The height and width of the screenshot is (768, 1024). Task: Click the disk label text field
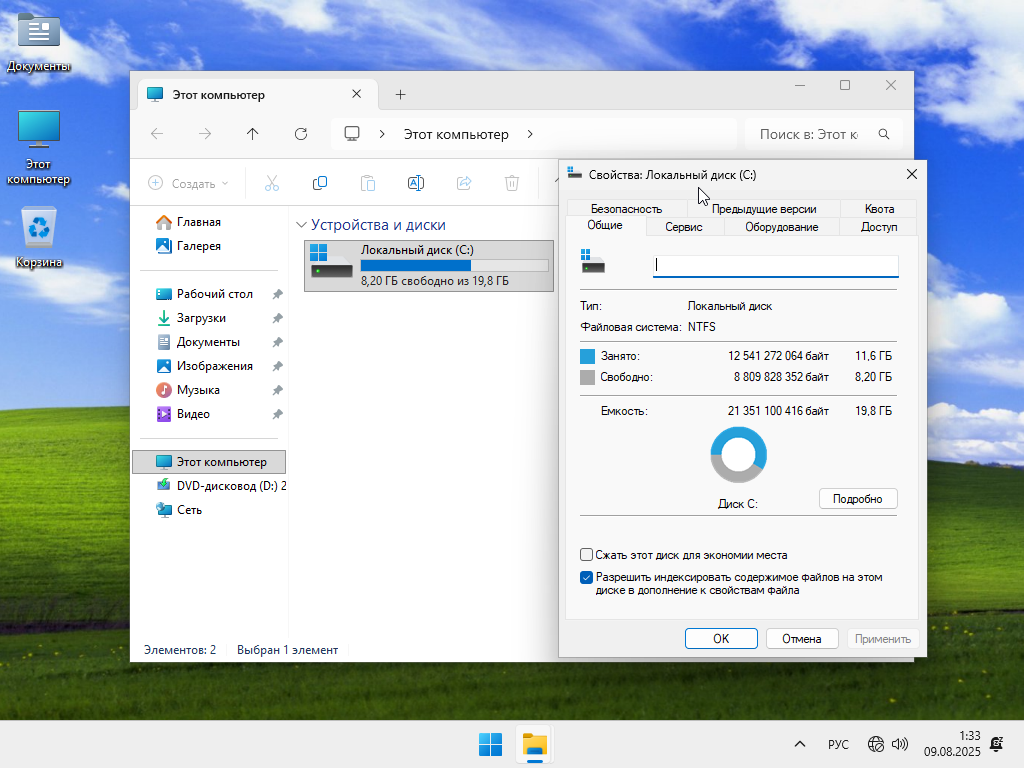click(x=775, y=265)
